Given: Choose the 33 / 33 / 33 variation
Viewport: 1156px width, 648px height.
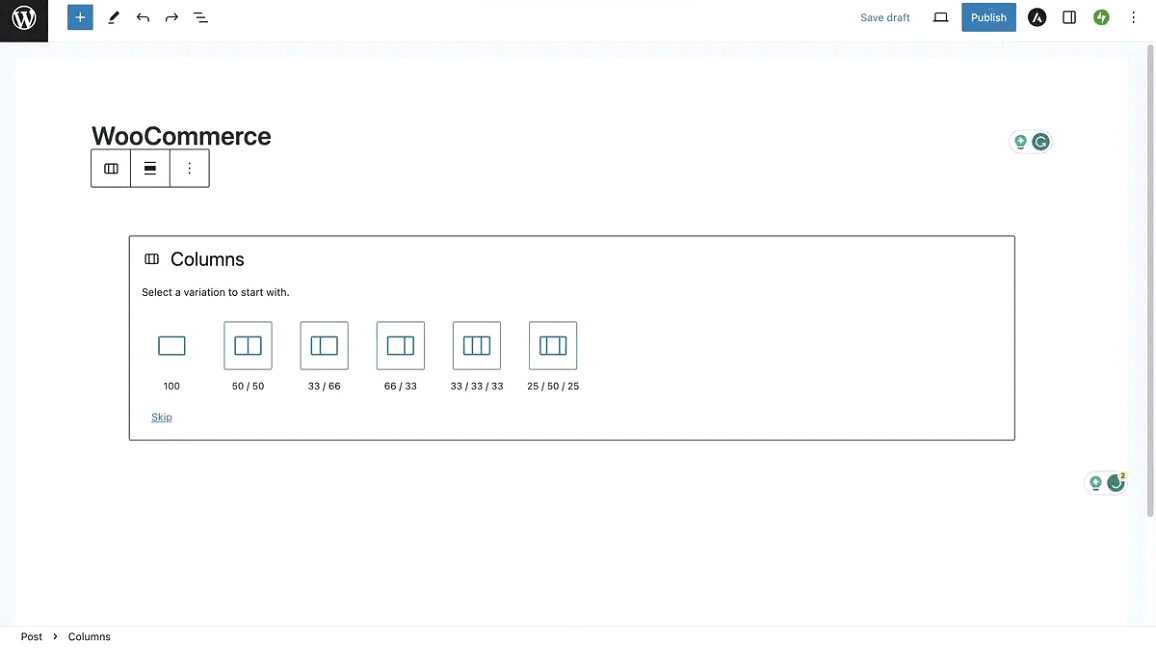Looking at the screenshot, I should tap(477, 346).
